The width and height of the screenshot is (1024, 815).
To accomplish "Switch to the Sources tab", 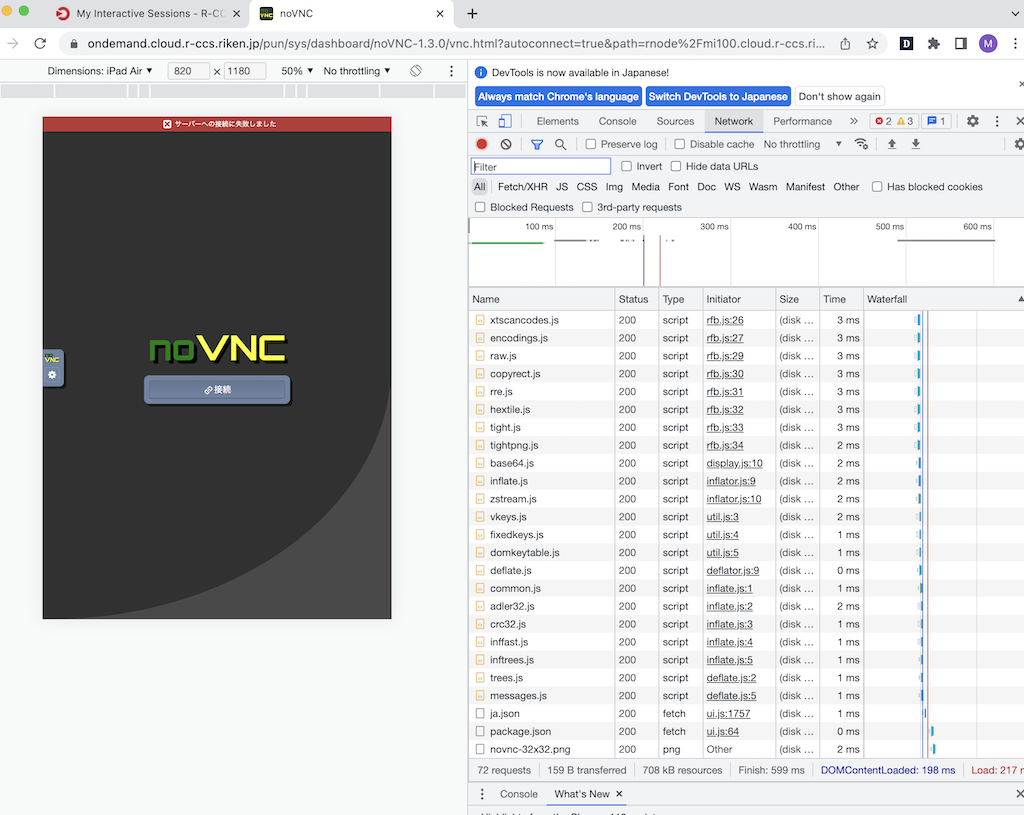I will [x=675, y=121].
